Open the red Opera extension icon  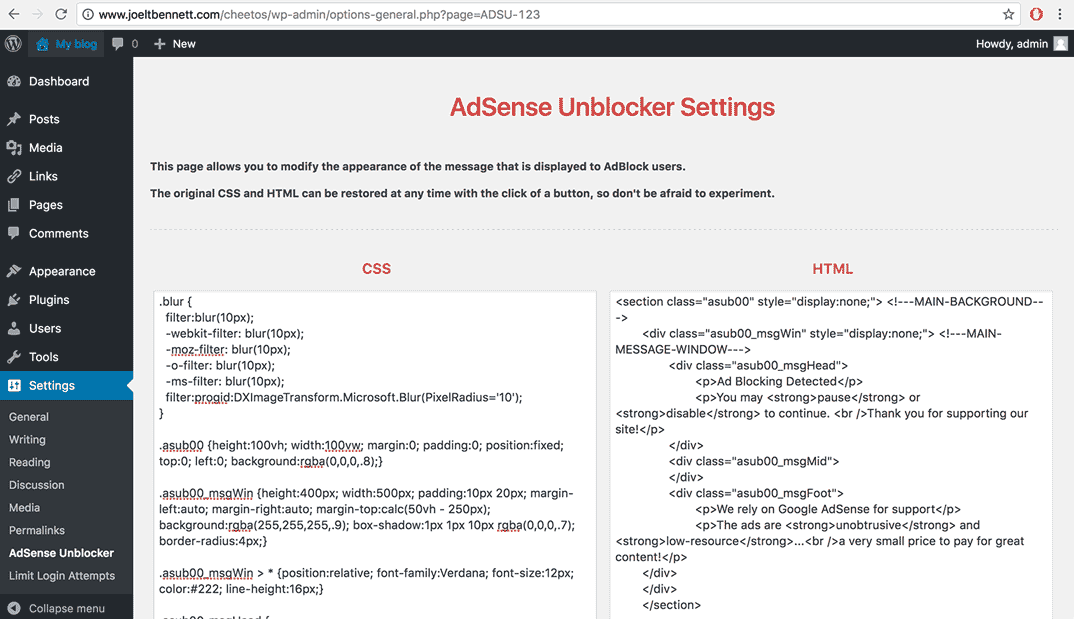tap(1036, 14)
